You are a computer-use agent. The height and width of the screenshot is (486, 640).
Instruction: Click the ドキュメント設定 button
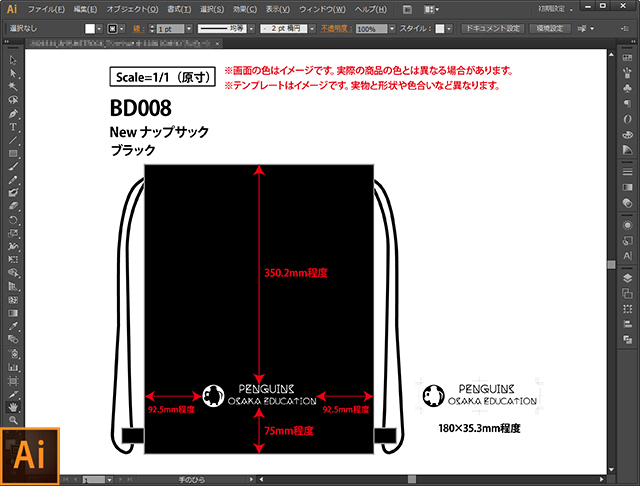point(493,29)
